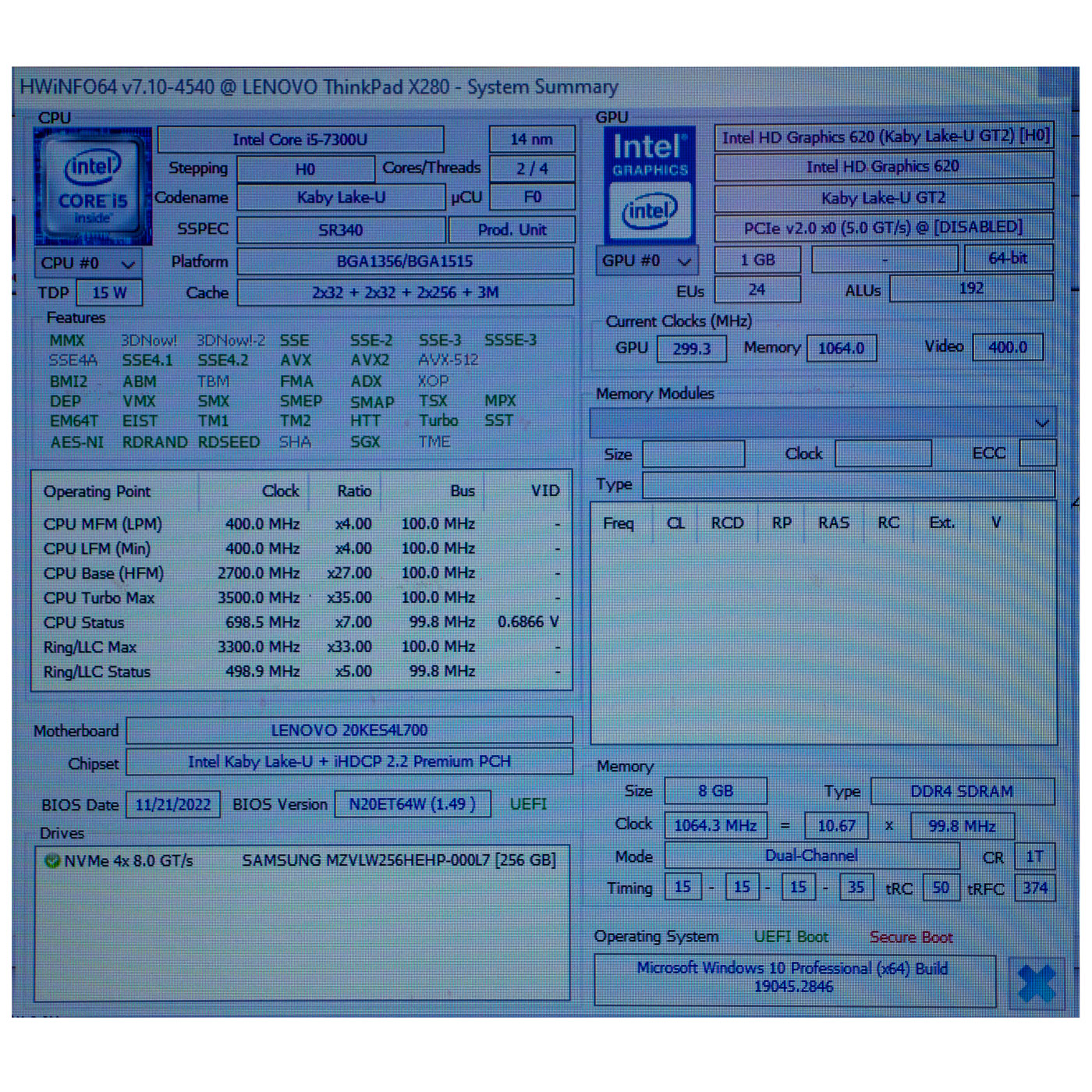Click the BIOS Version N20ET64W (1.49) field
Screen dimensions: 1092x1092
[x=413, y=804]
